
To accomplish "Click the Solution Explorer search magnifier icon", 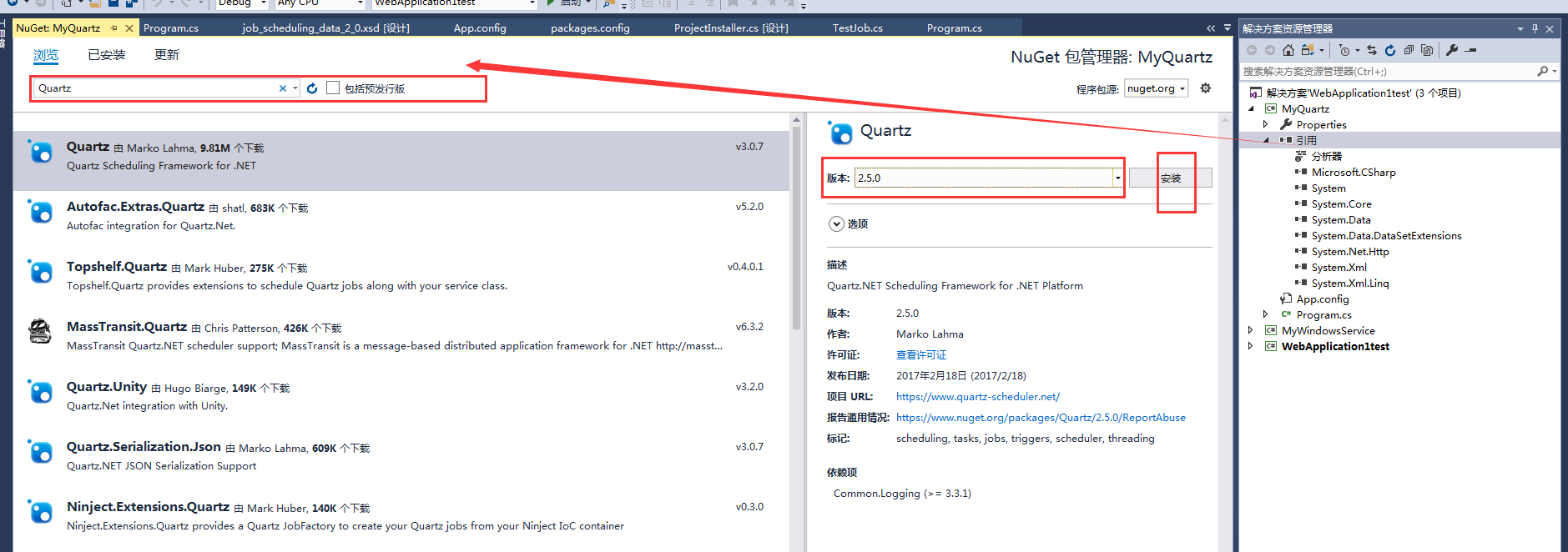I will tap(1543, 72).
